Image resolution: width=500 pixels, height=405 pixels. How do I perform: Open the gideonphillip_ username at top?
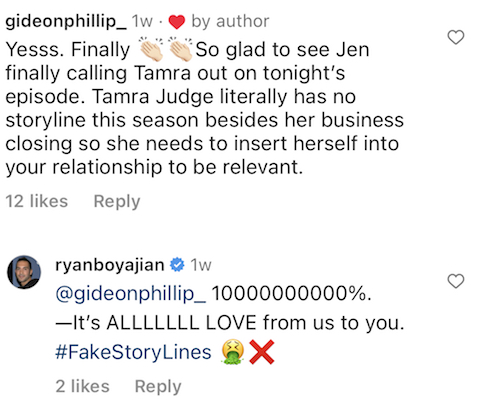click(x=66, y=22)
